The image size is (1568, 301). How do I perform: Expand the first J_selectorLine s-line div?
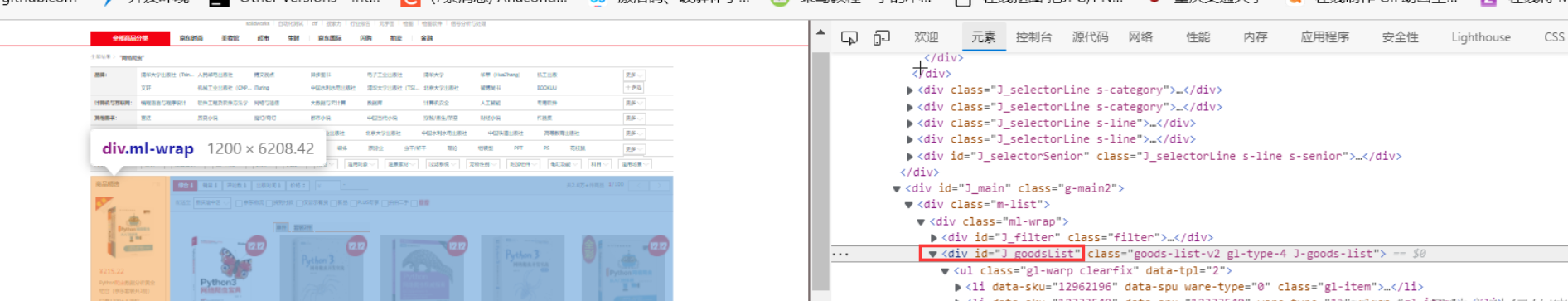(x=910, y=123)
